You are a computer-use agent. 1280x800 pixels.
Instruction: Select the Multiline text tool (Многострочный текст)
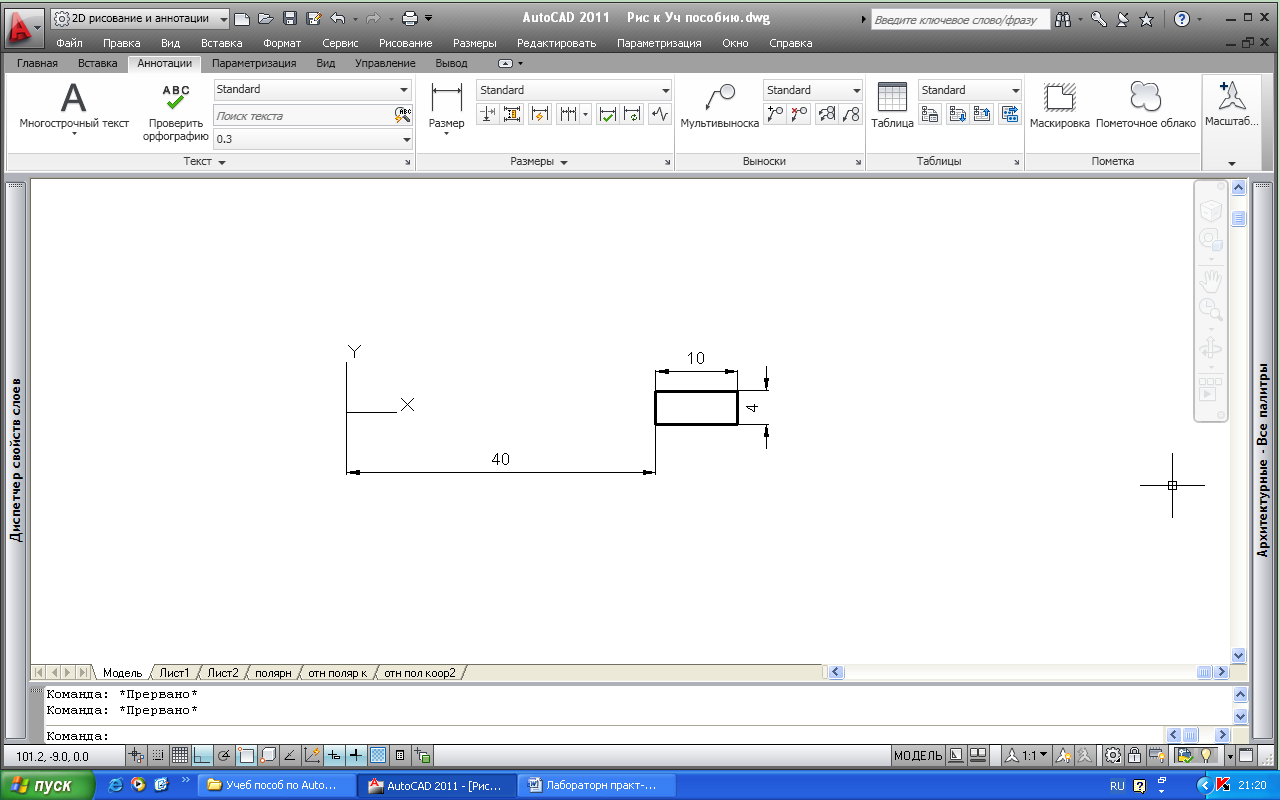[74, 110]
